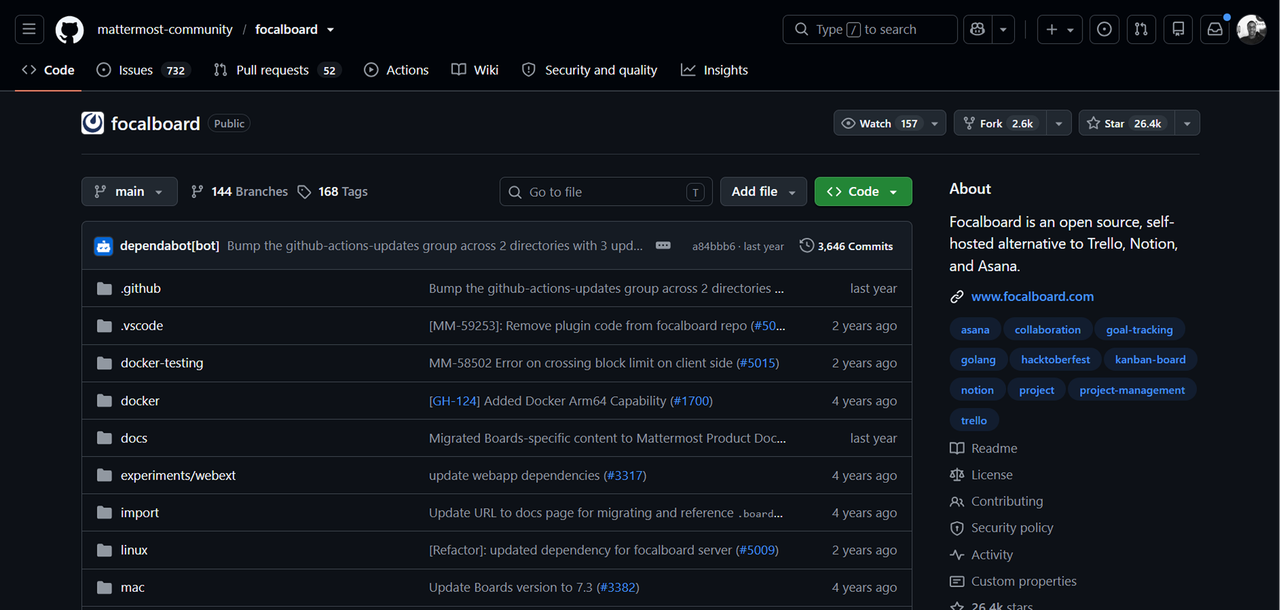The width and height of the screenshot is (1280, 610).
Task: Expand the Fork options dropdown arrow
Action: (x=1060, y=123)
